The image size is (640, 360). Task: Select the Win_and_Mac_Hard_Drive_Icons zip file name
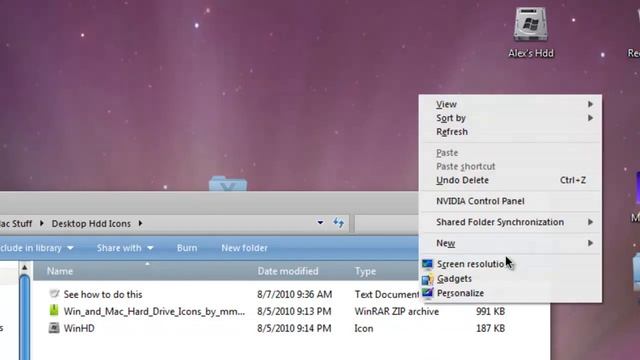[154, 311]
